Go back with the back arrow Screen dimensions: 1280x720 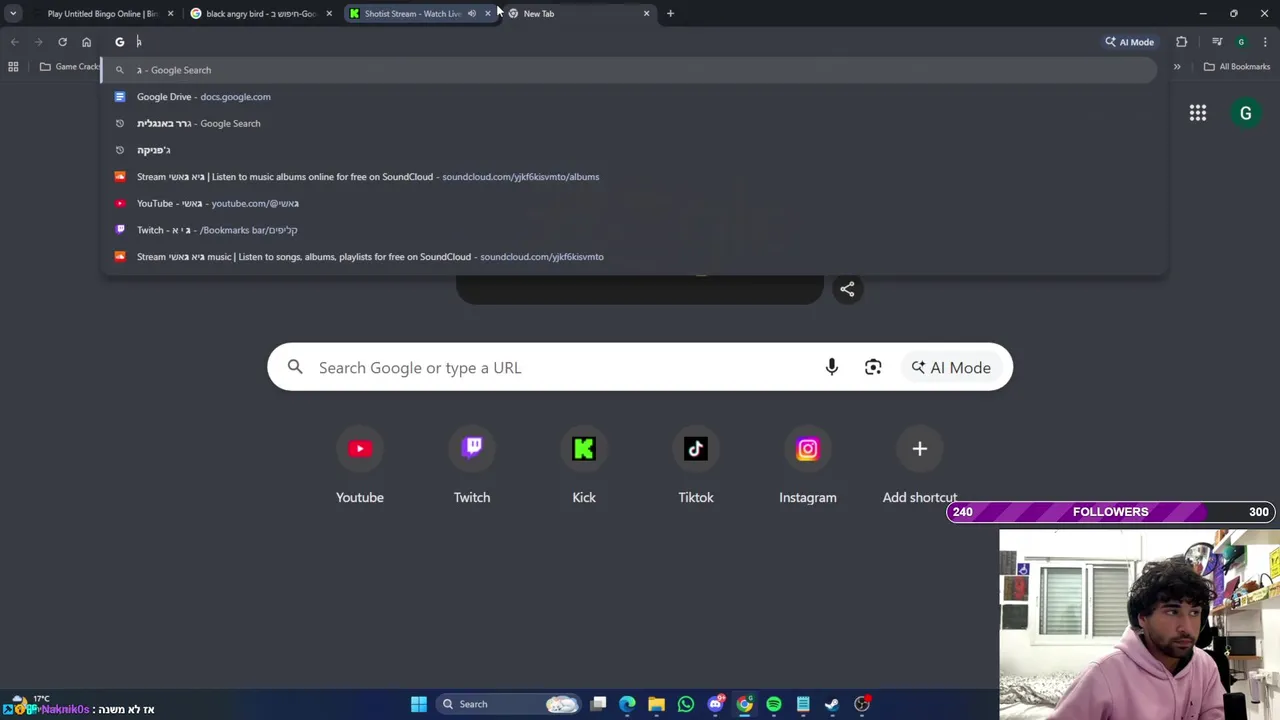coord(14,42)
